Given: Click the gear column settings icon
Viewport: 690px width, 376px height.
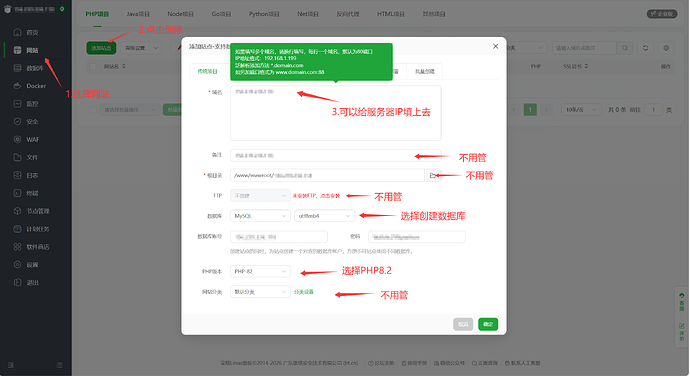Looking at the screenshot, I should (x=666, y=48).
